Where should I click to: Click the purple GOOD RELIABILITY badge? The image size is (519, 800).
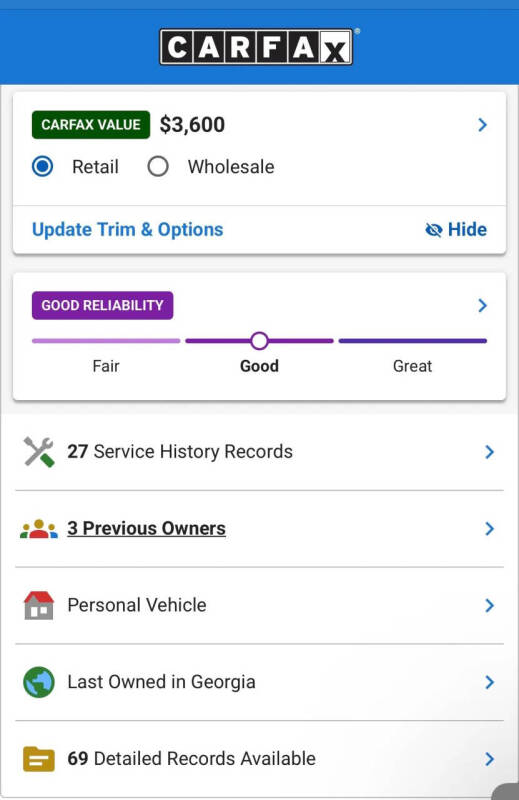(103, 306)
